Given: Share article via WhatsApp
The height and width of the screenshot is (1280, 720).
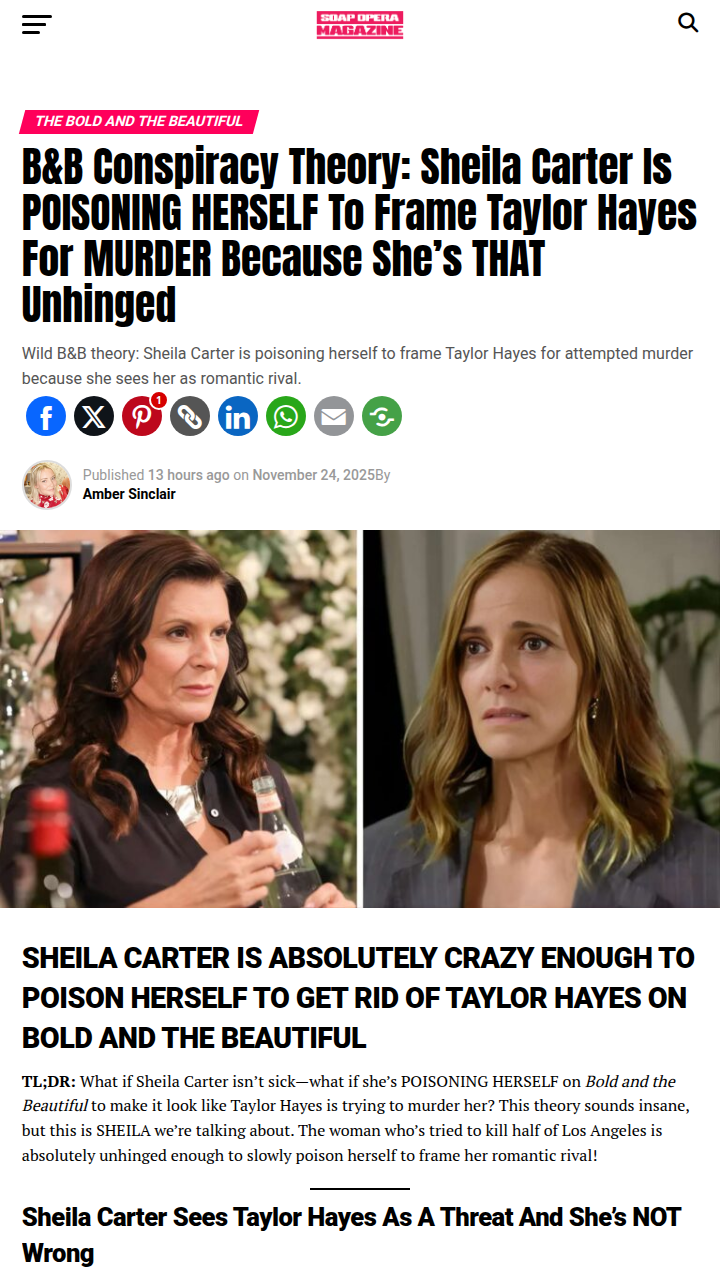Looking at the screenshot, I should click(x=286, y=415).
